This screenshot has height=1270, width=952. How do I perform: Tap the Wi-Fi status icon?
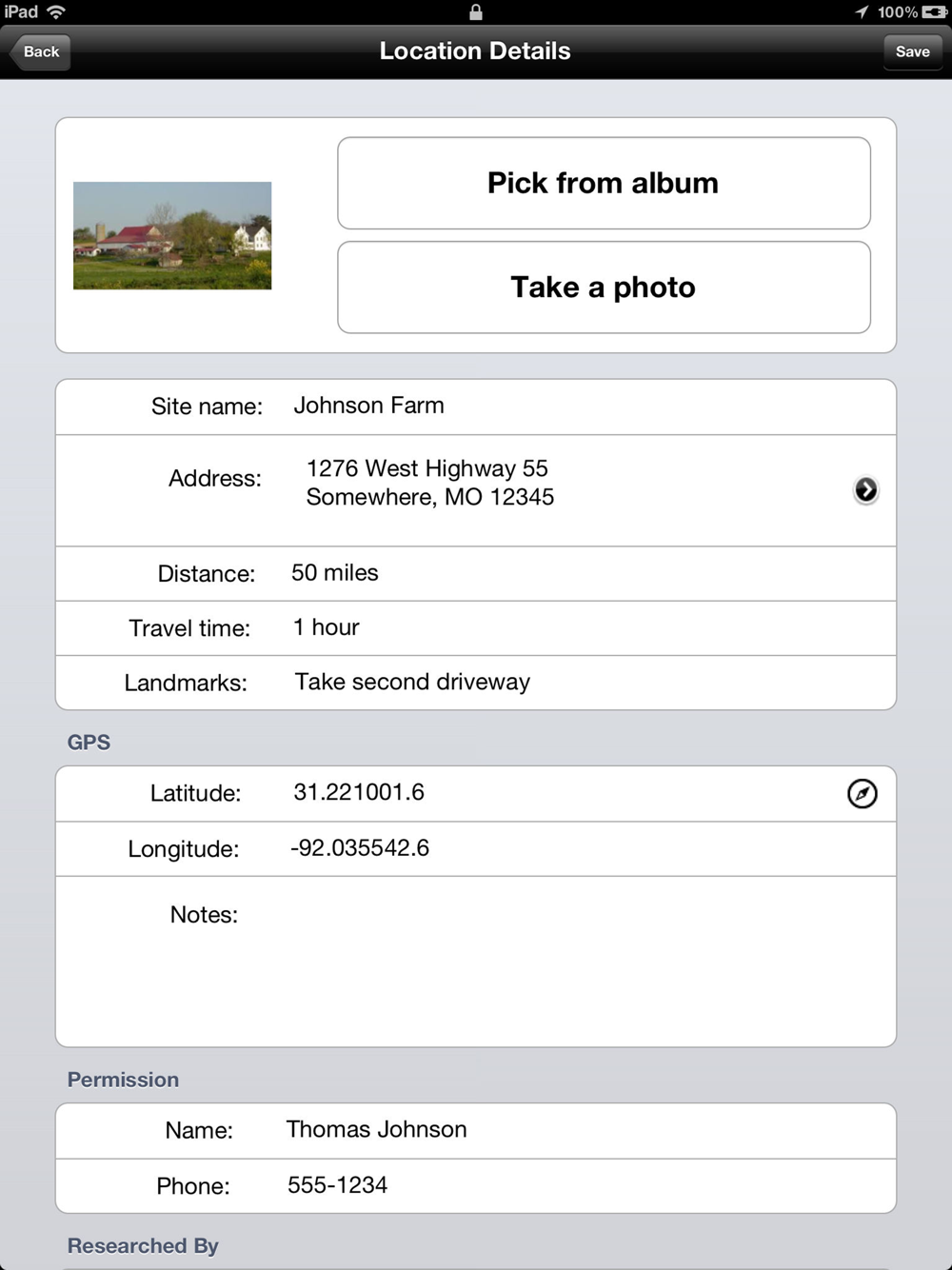pyautogui.click(x=56, y=12)
